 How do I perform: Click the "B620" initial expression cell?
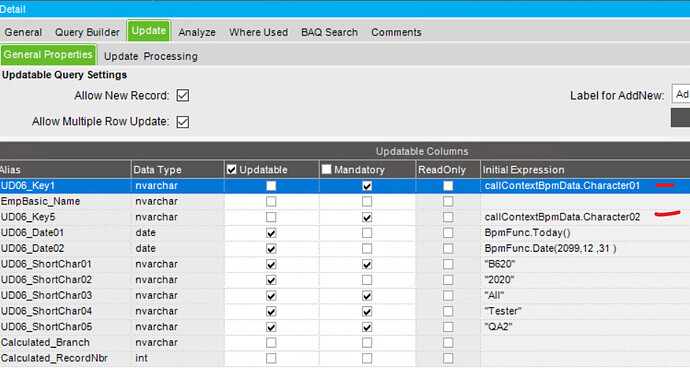coord(585,264)
